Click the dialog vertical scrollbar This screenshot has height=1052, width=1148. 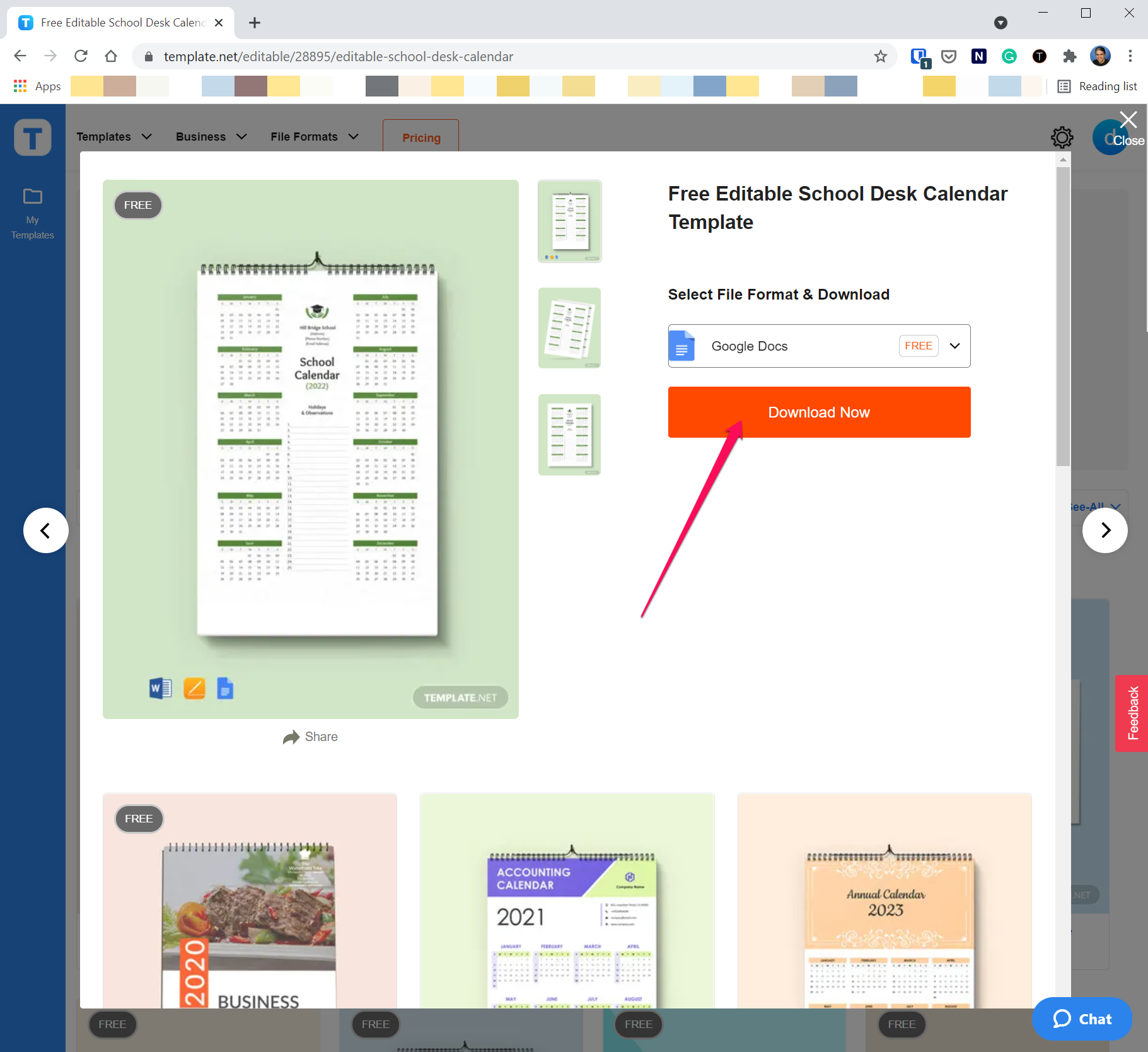pos(1064,315)
